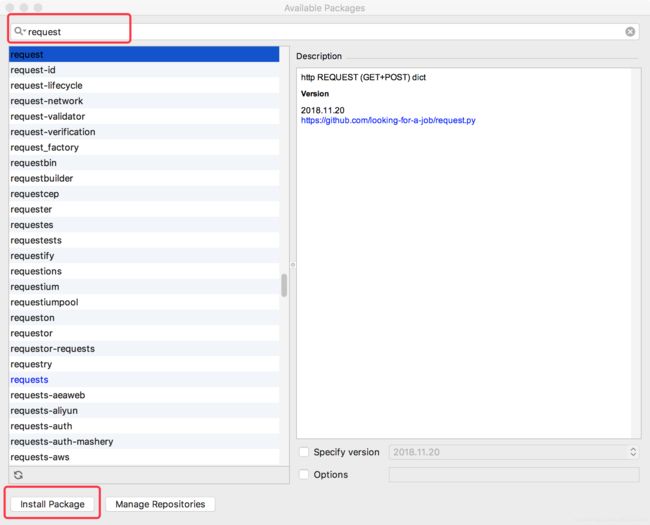Click the package list scrollbar thumb
Viewport: 650px width, 525px height.
284,285
